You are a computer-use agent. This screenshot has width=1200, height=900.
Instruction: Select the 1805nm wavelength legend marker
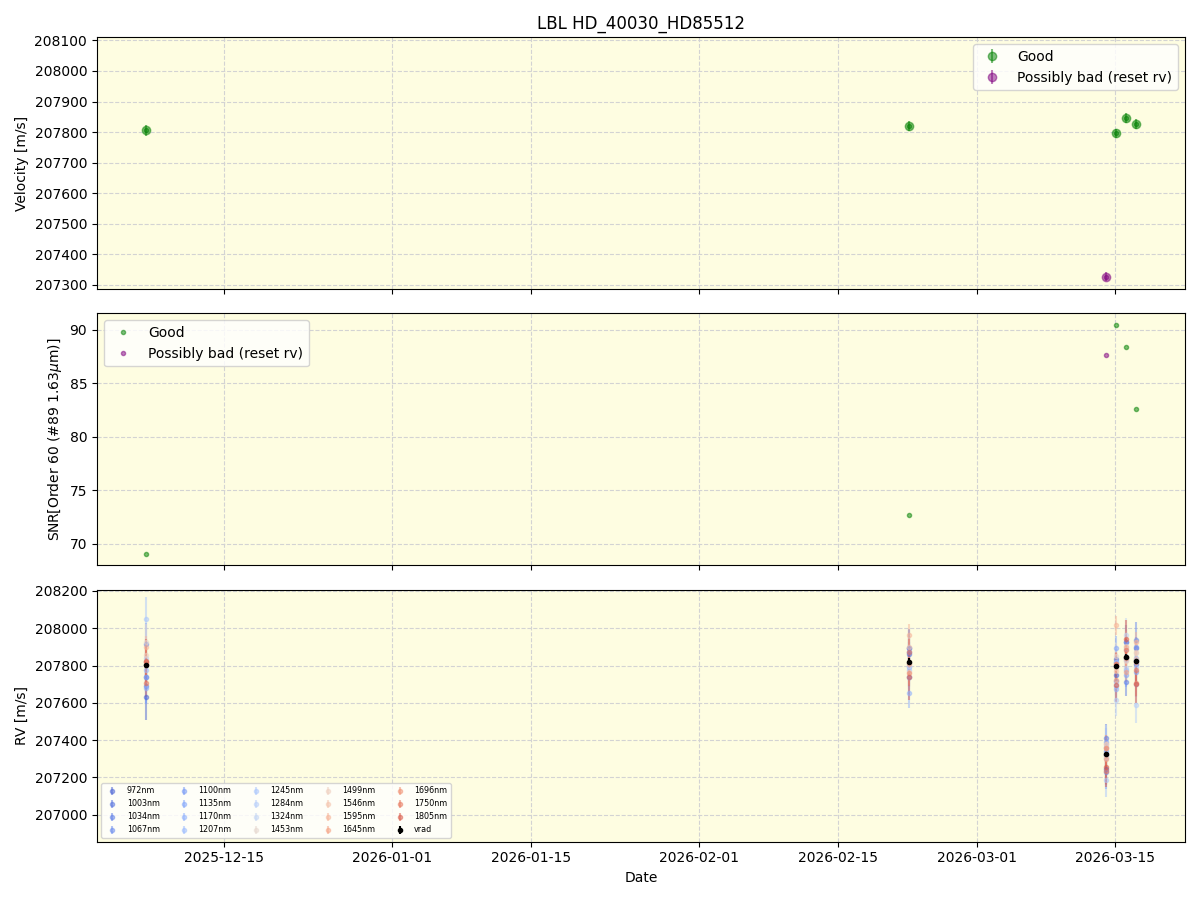pyautogui.click(x=400, y=815)
